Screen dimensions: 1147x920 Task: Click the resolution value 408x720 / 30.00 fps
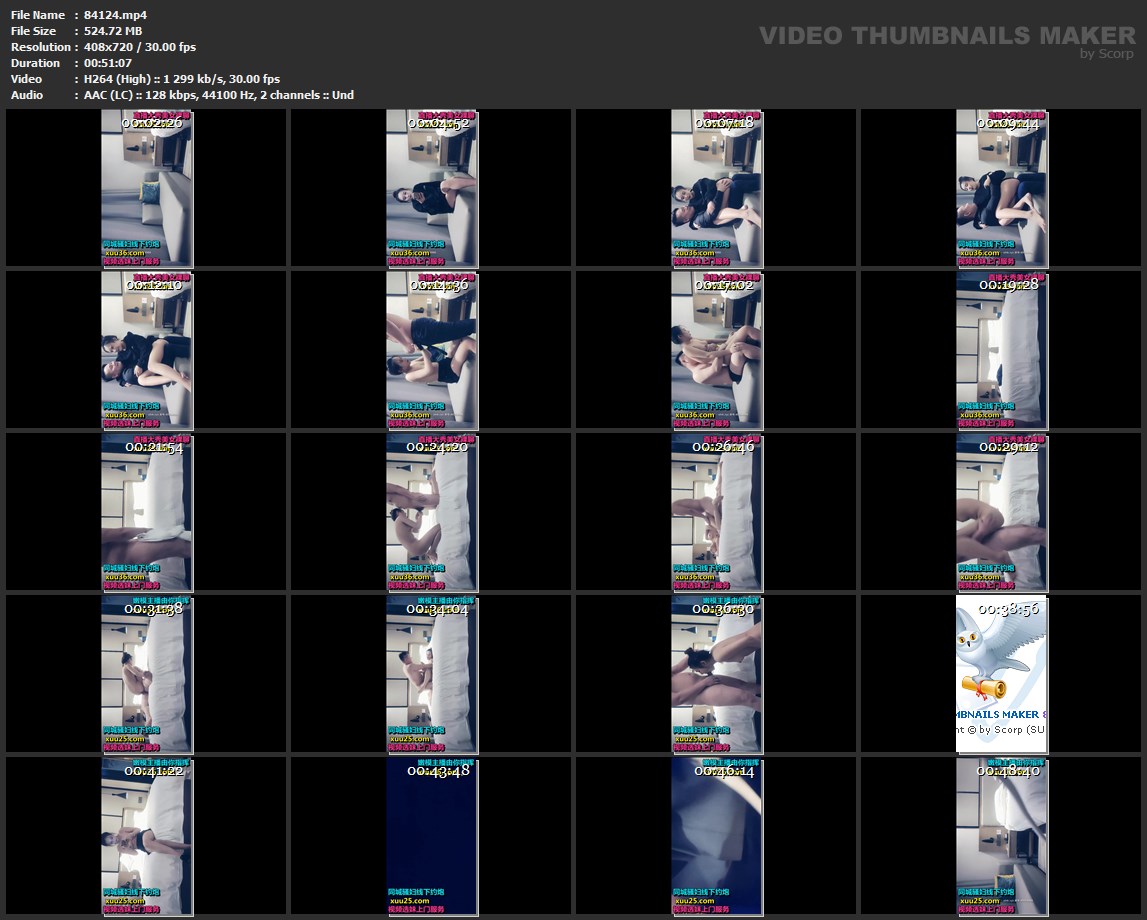tap(140, 47)
